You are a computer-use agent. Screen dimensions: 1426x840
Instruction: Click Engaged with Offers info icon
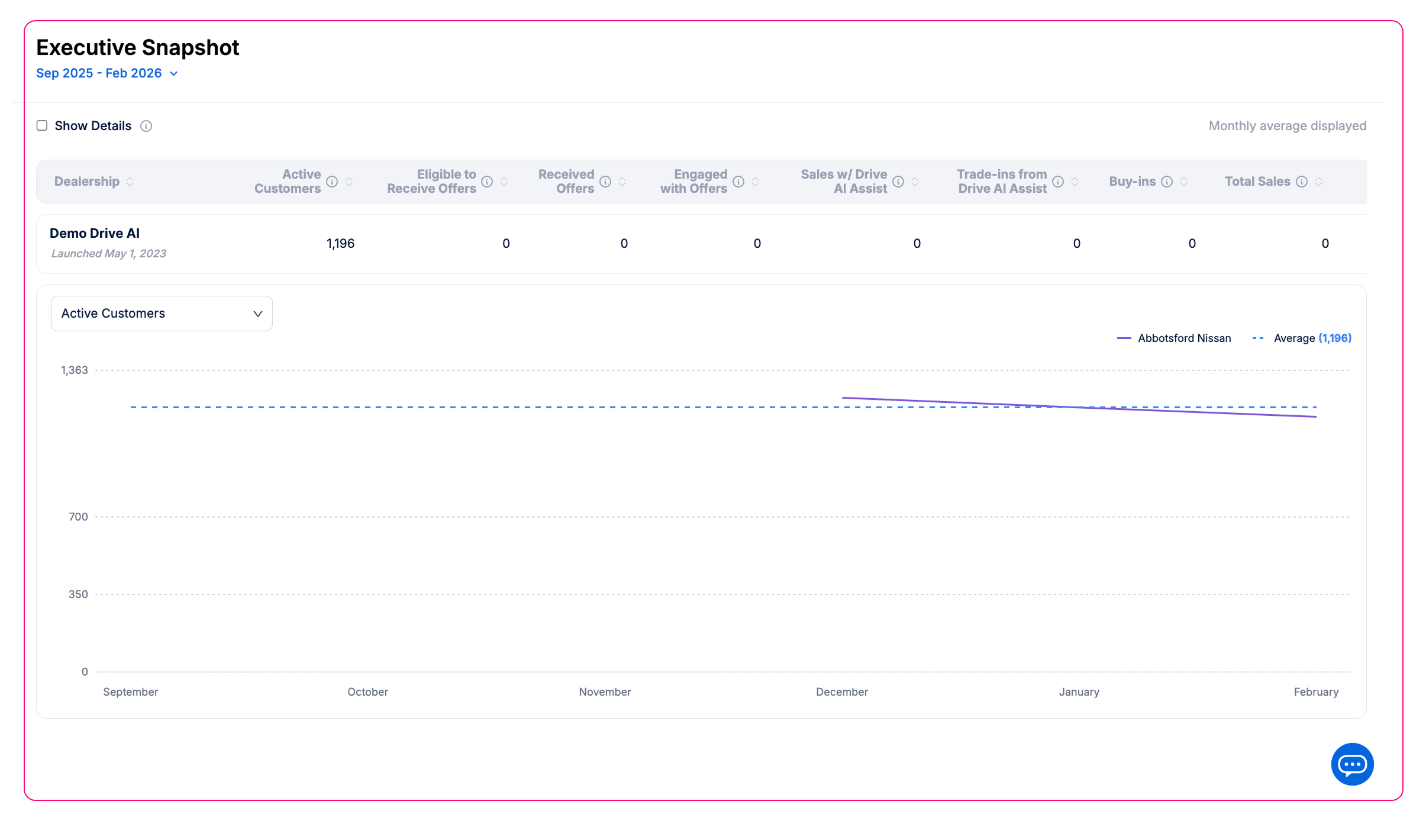(x=738, y=182)
